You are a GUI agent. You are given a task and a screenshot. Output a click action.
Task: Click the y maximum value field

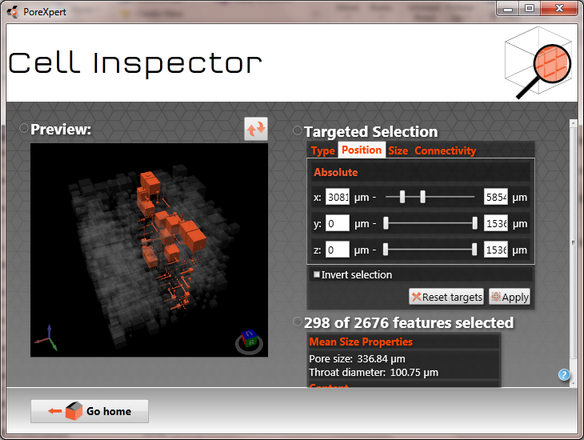[x=496, y=223]
